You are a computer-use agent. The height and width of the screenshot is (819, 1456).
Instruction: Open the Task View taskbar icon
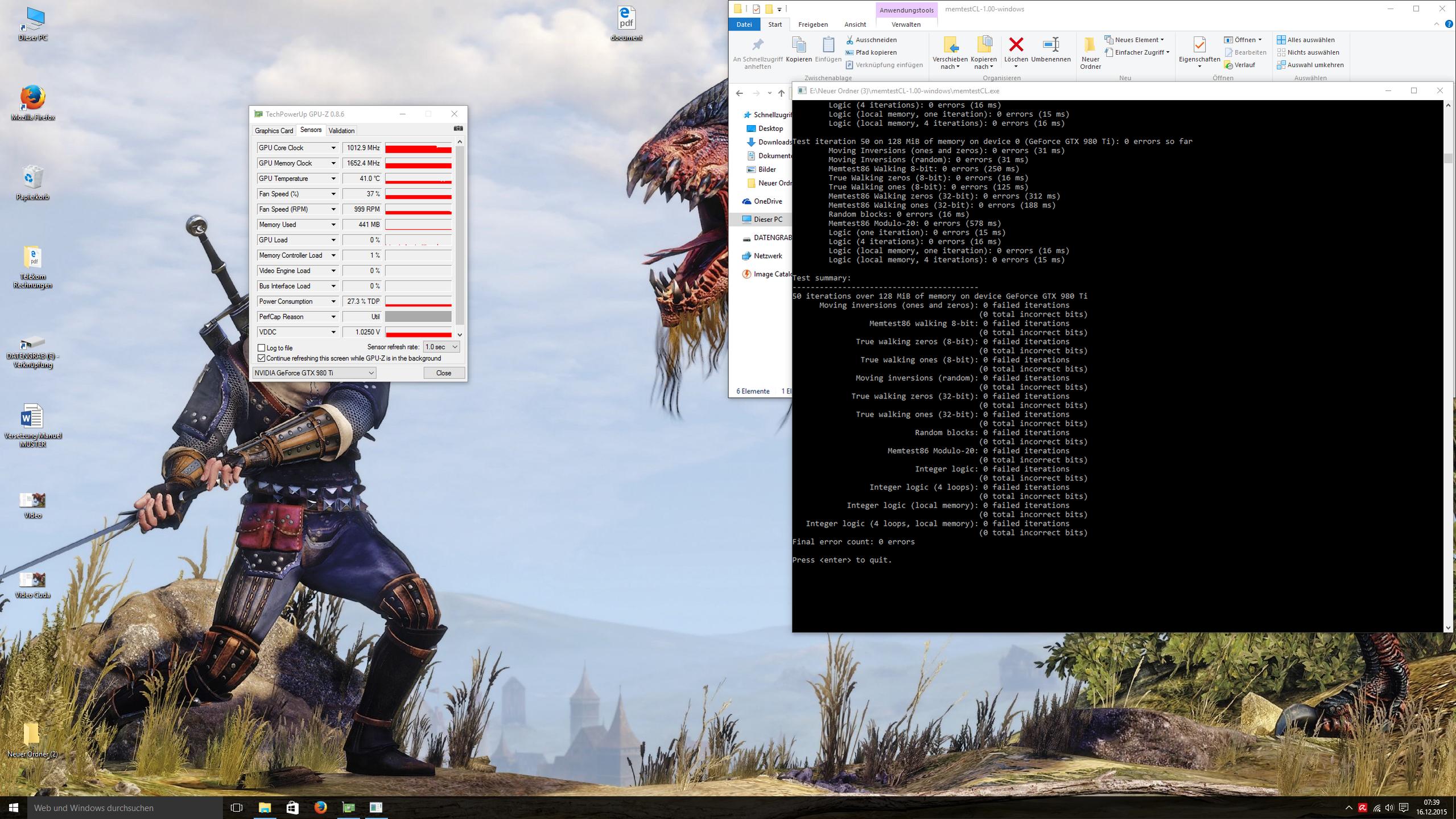237,808
